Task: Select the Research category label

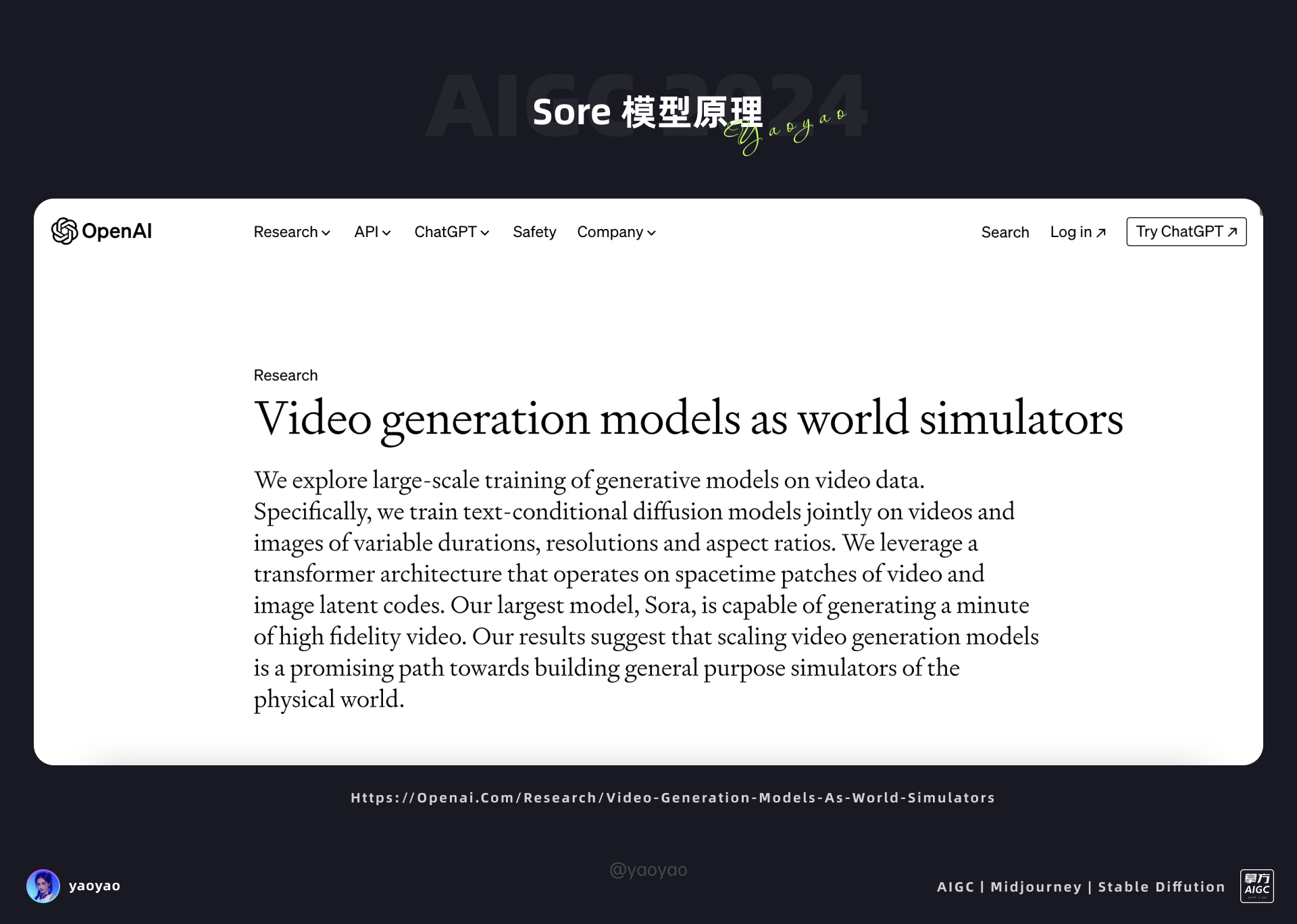Action: (x=285, y=375)
